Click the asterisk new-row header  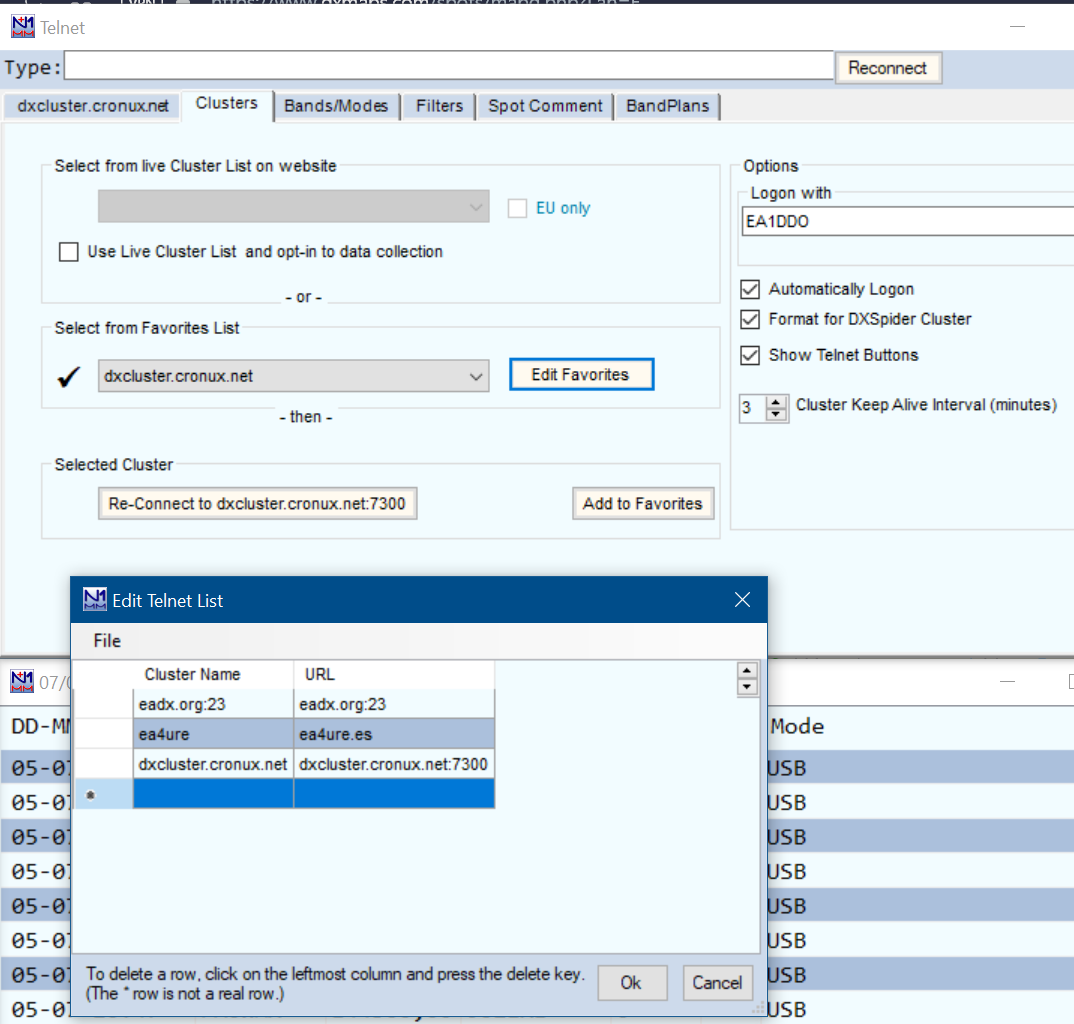(103, 794)
